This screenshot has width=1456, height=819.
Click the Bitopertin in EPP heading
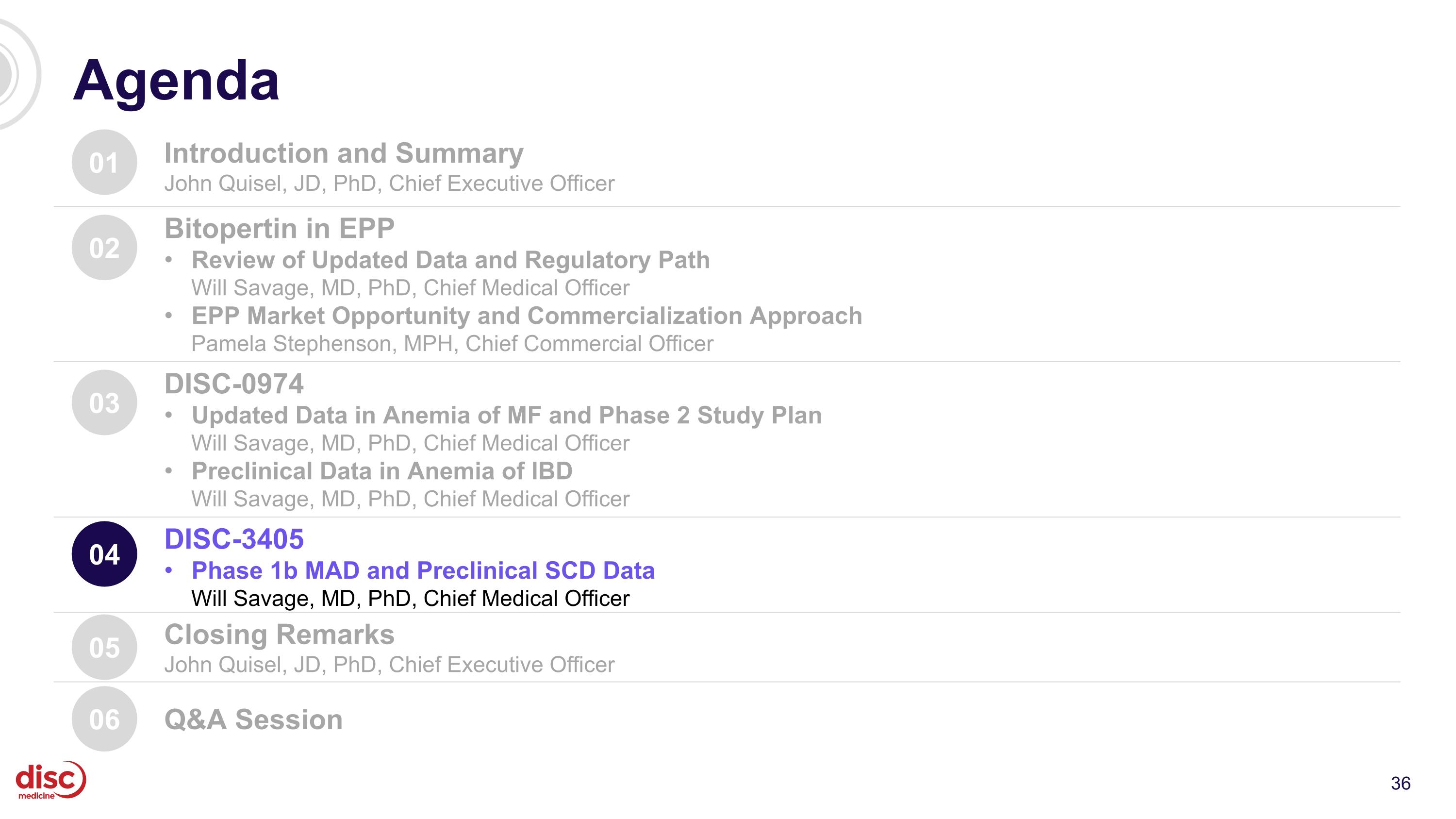pyautogui.click(x=279, y=229)
